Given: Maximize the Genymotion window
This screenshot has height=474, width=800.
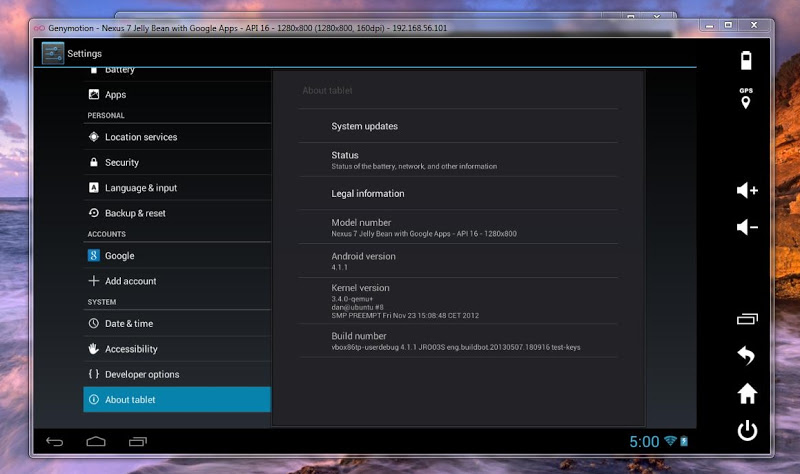Looking at the screenshot, I should tap(728, 25).
